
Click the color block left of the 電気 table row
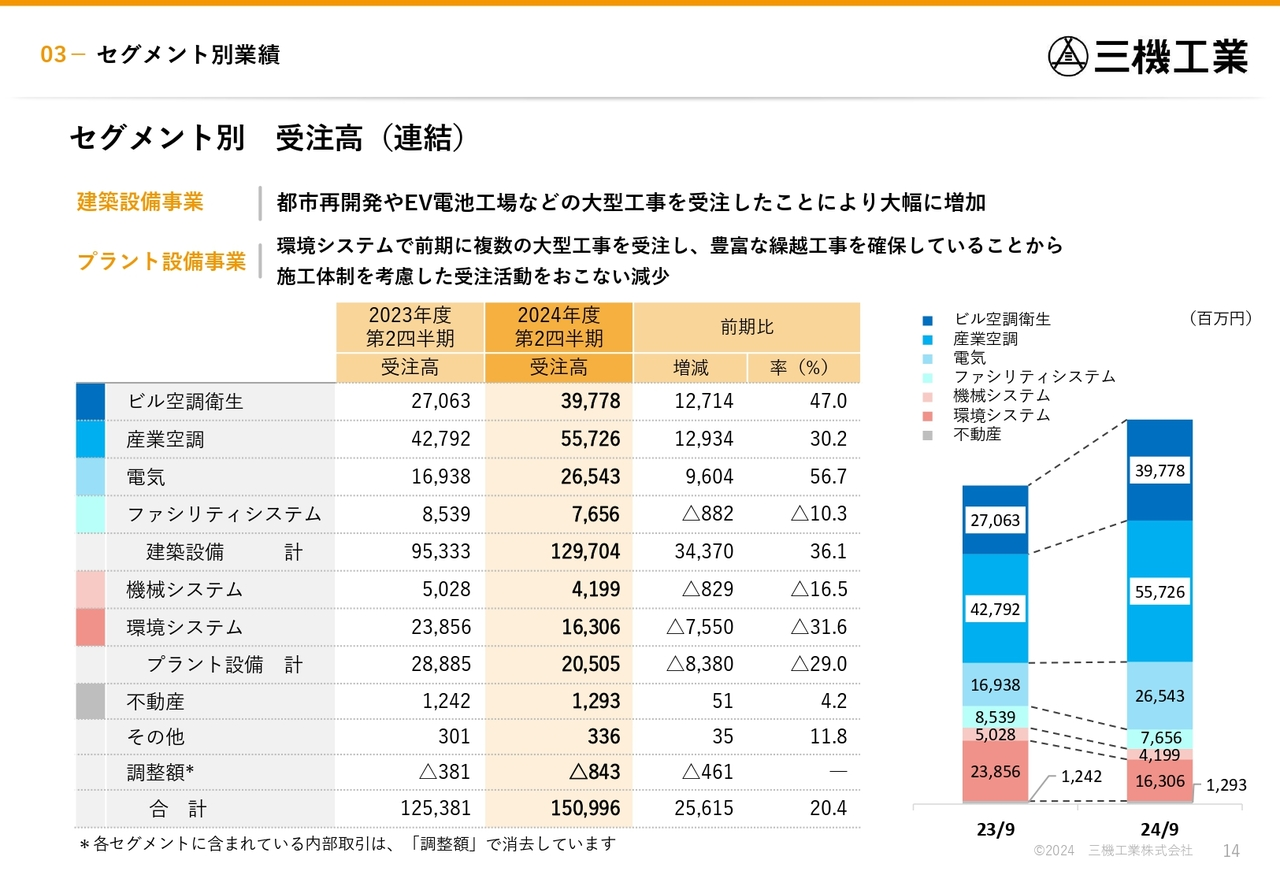click(90, 477)
